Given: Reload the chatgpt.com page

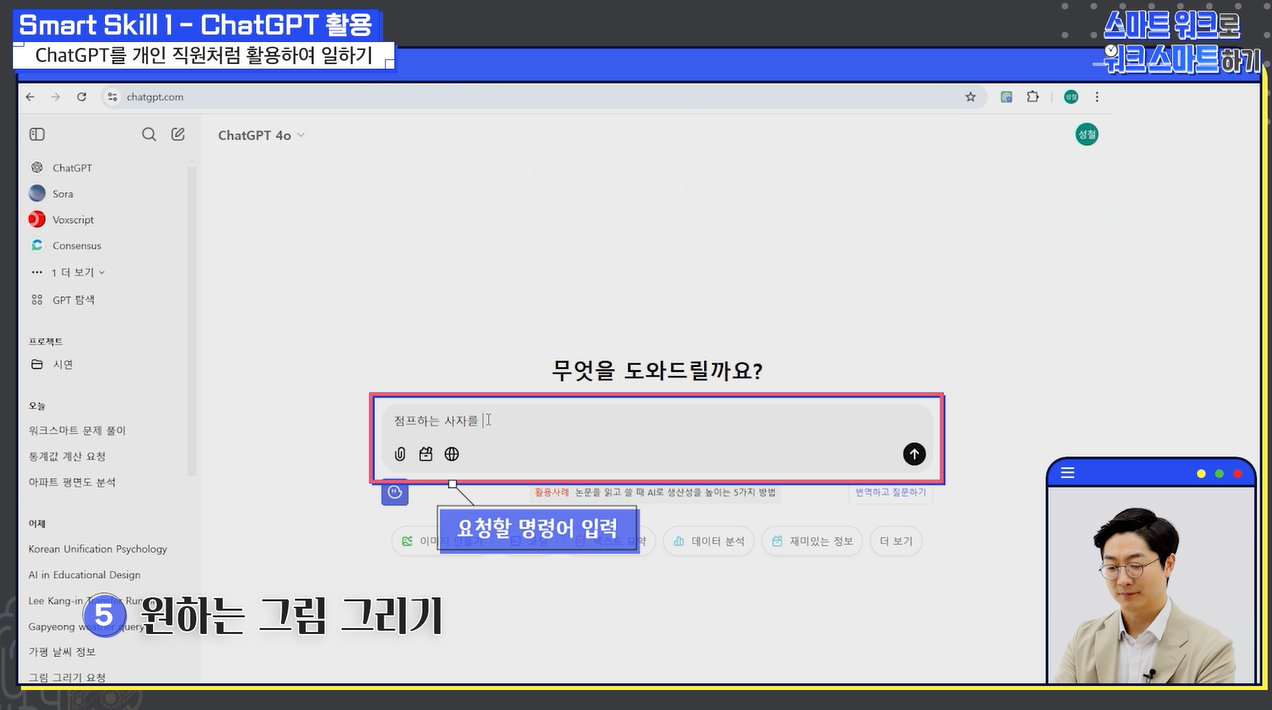Looking at the screenshot, I should pyautogui.click(x=82, y=97).
